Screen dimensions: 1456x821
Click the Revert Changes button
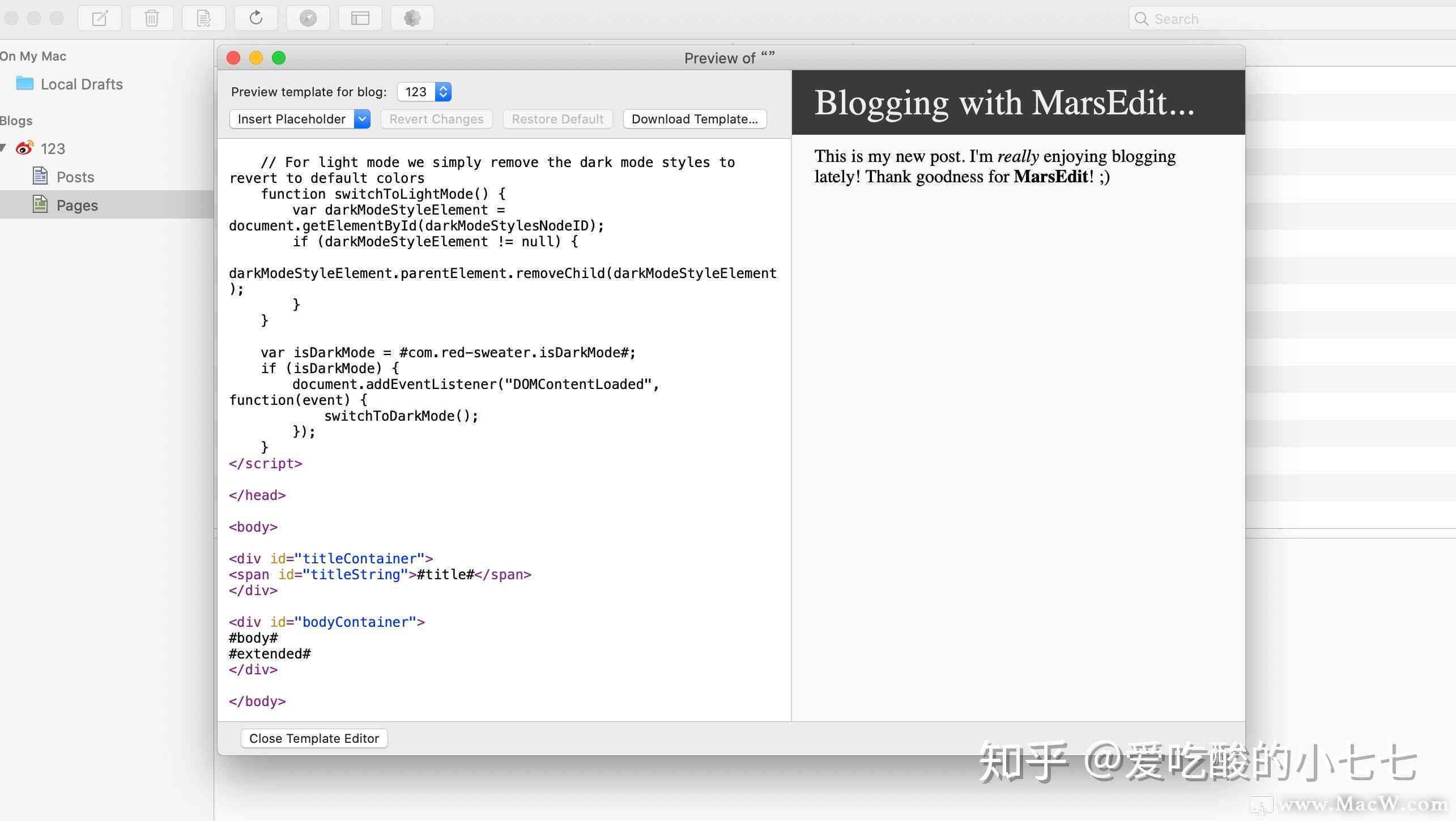pyautogui.click(x=436, y=119)
